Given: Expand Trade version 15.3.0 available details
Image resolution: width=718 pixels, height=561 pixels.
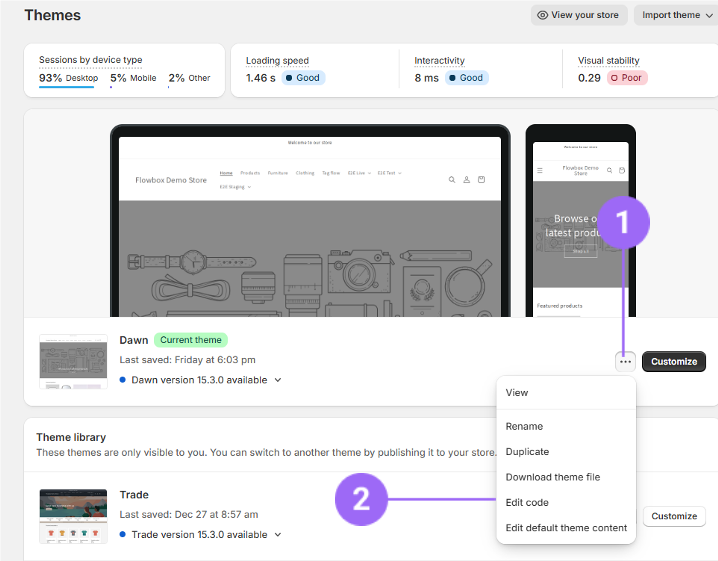Looking at the screenshot, I should 277,535.
